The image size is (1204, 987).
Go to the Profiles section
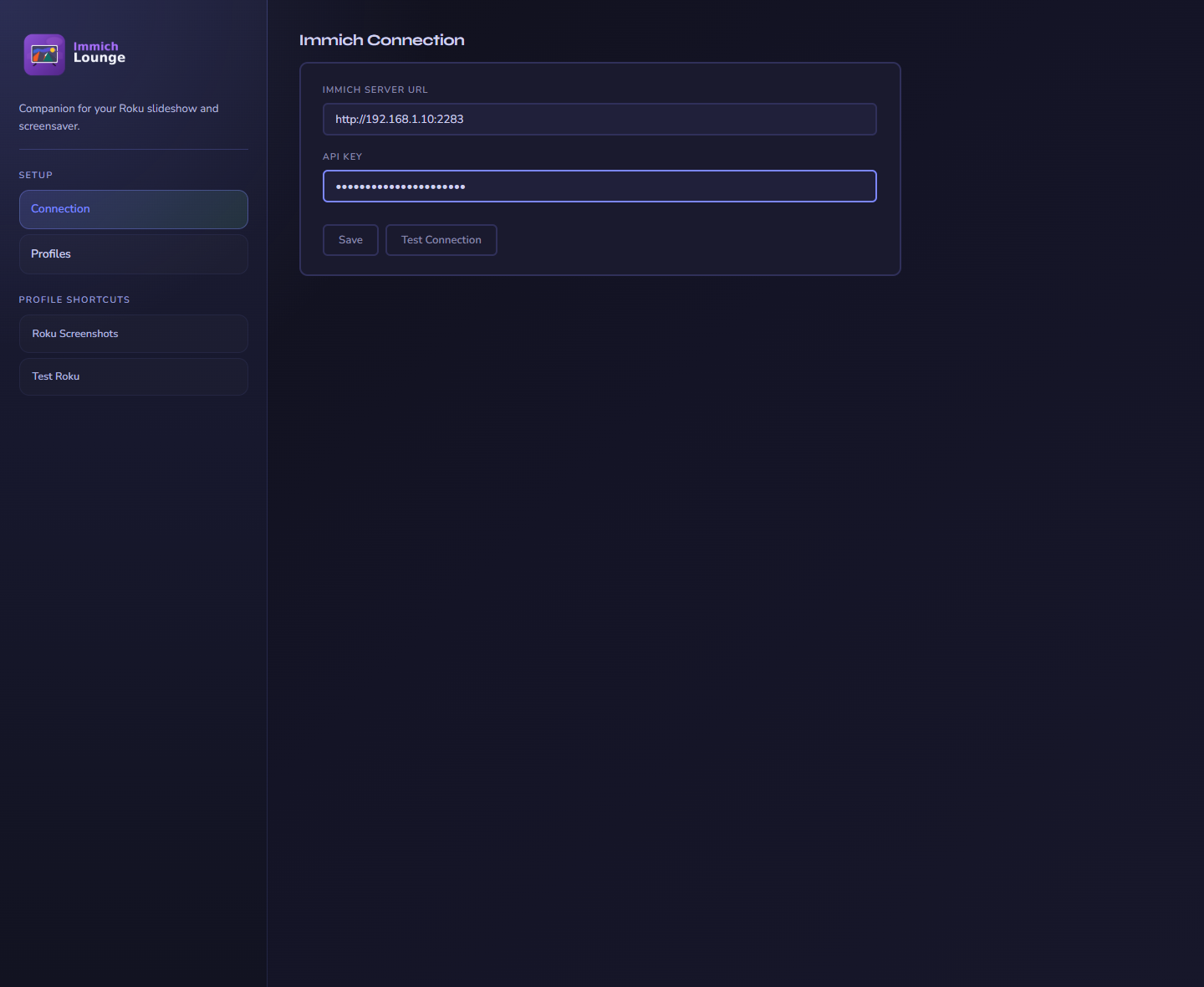click(133, 254)
